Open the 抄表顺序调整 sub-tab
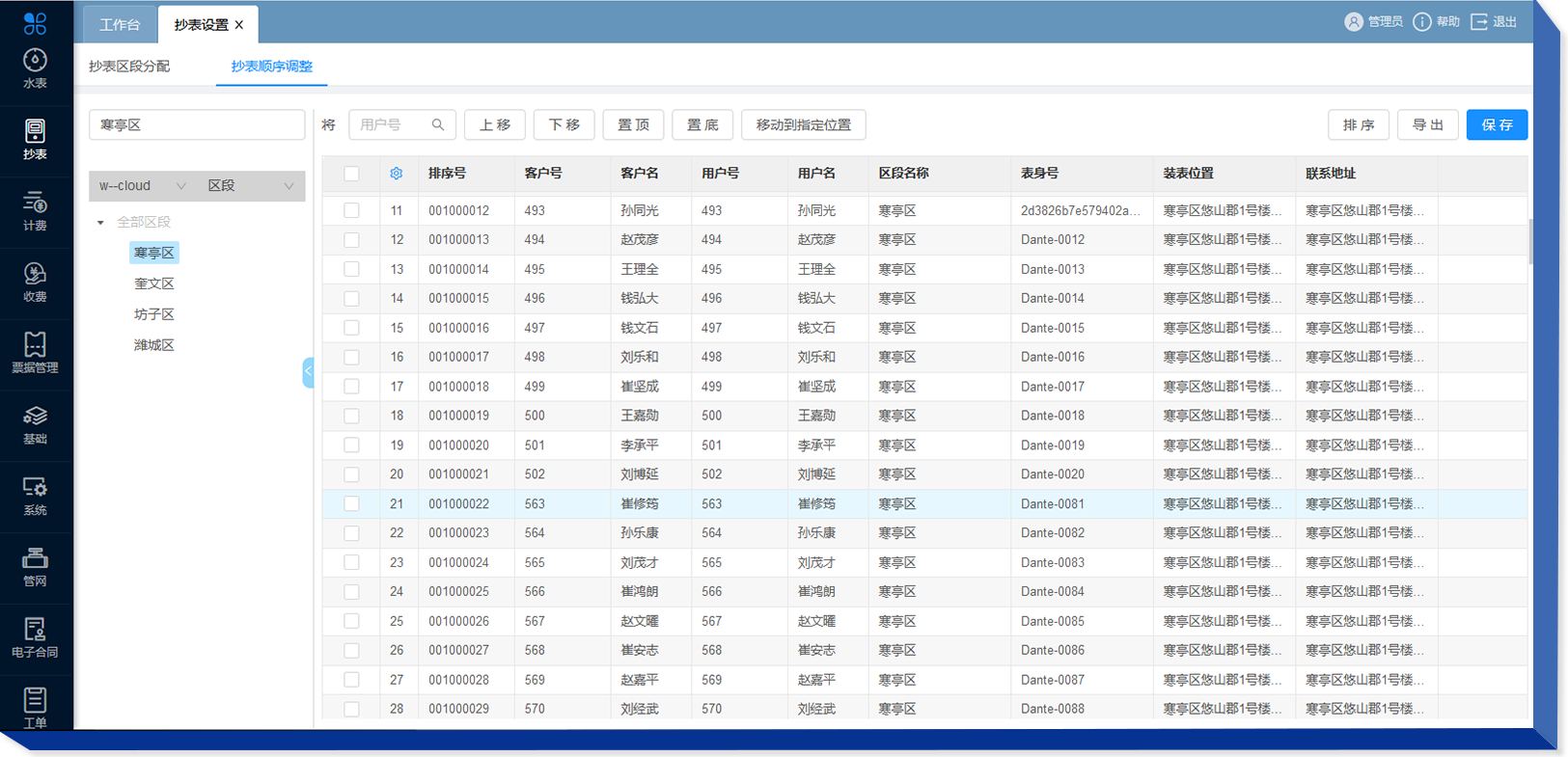The height and width of the screenshot is (757, 1568). pyautogui.click(x=272, y=67)
